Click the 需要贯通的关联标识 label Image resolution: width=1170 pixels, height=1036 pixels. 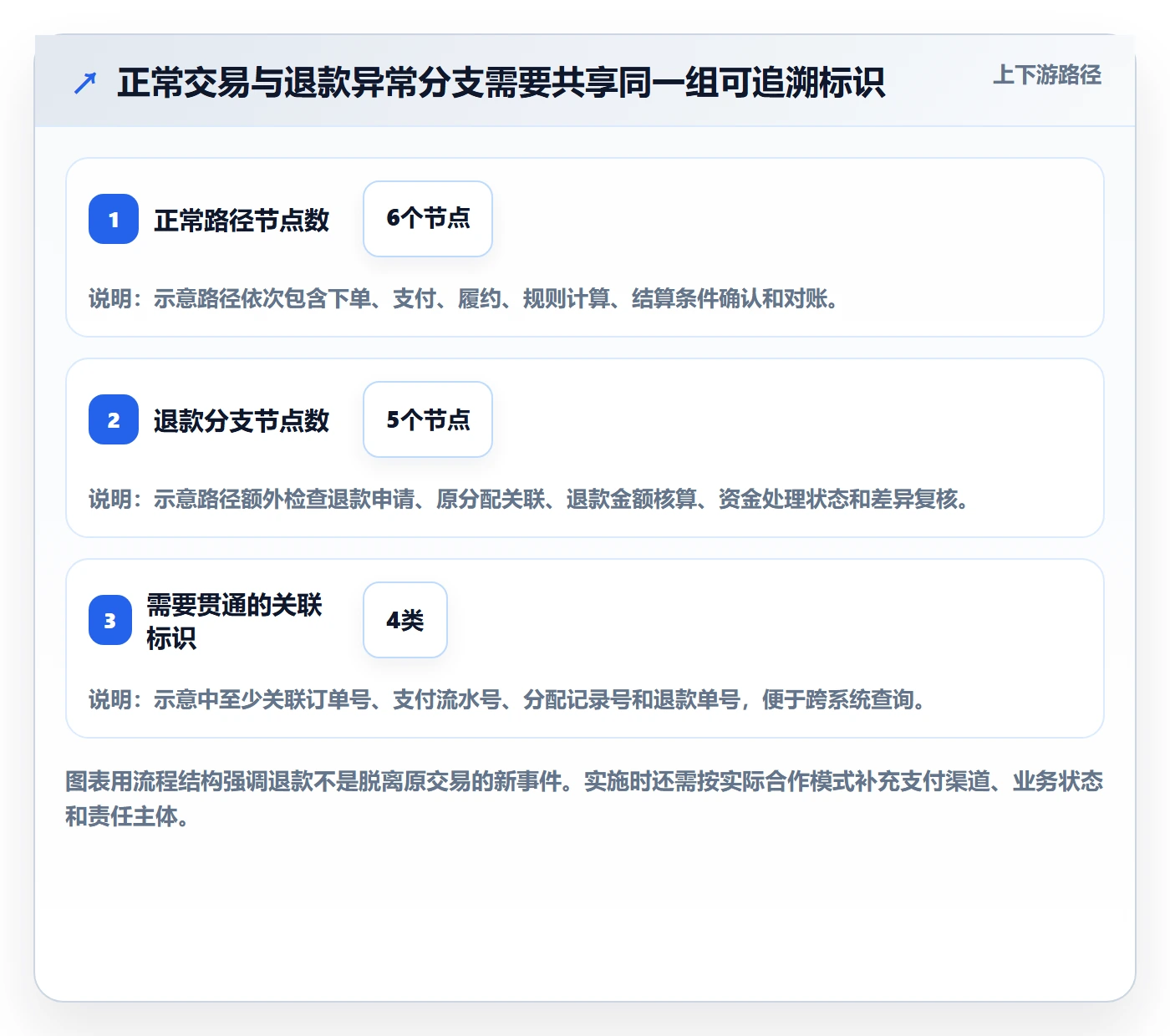pyautogui.click(x=235, y=621)
